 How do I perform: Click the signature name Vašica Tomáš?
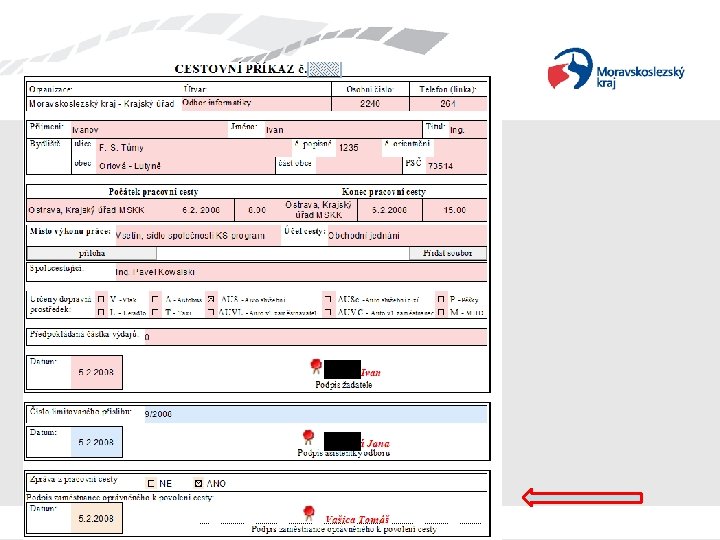[x=357, y=519]
